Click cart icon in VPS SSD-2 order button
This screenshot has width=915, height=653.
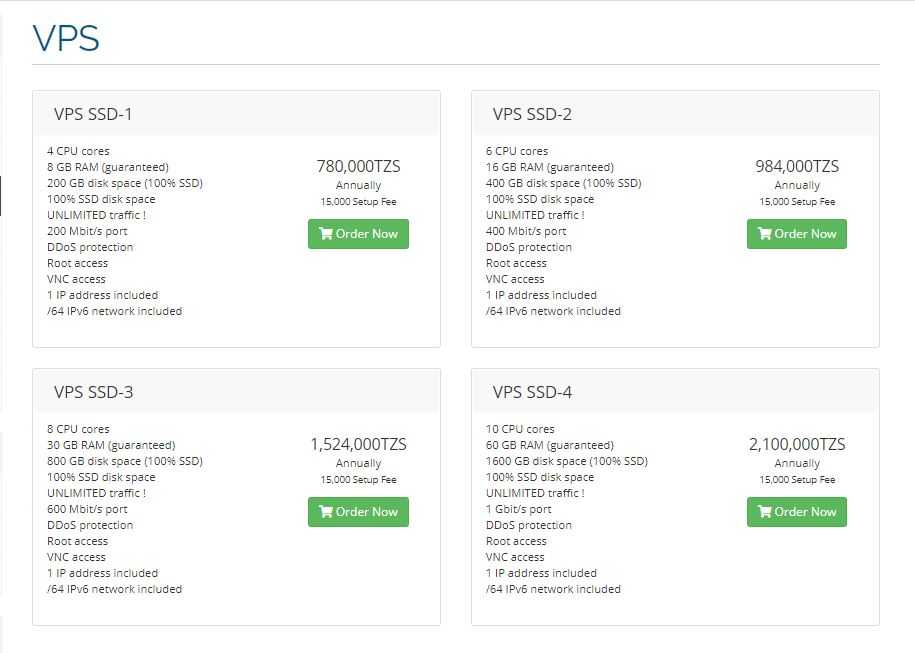click(x=764, y=234)
